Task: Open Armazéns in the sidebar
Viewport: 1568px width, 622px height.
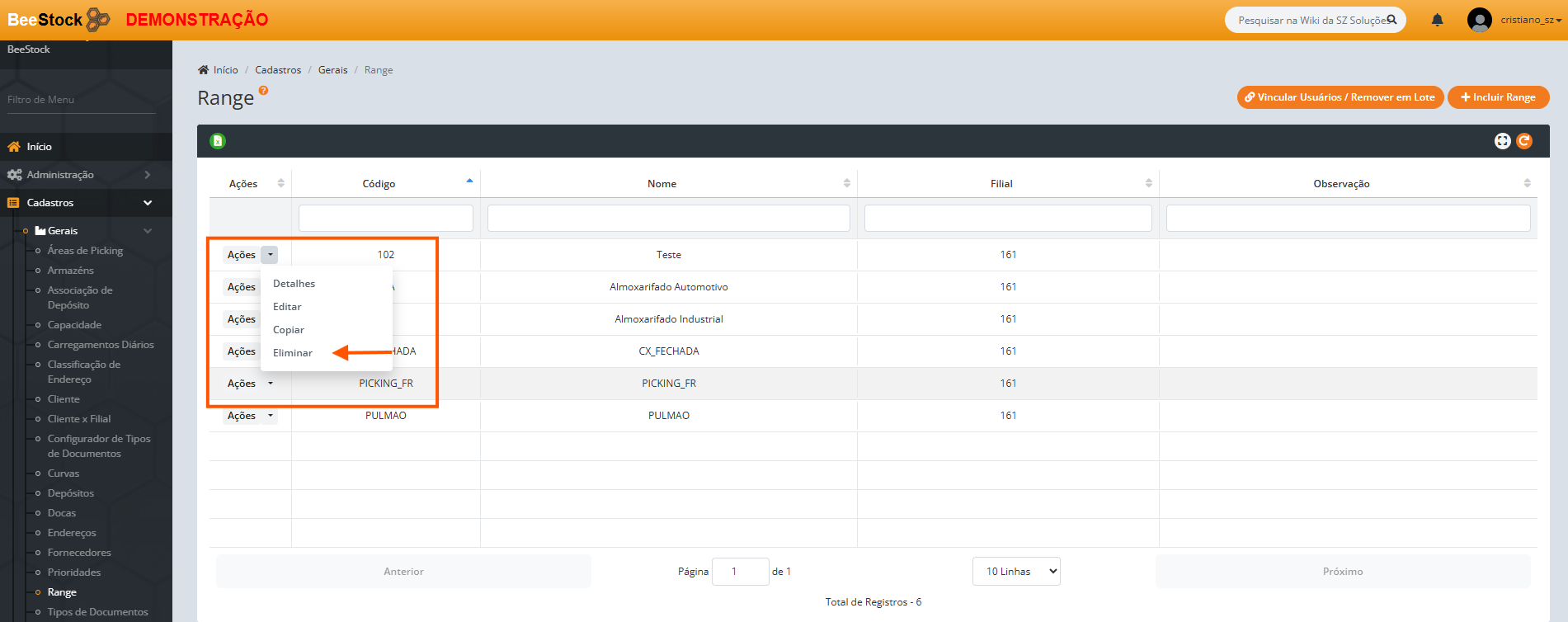Action: click(71, 271)
